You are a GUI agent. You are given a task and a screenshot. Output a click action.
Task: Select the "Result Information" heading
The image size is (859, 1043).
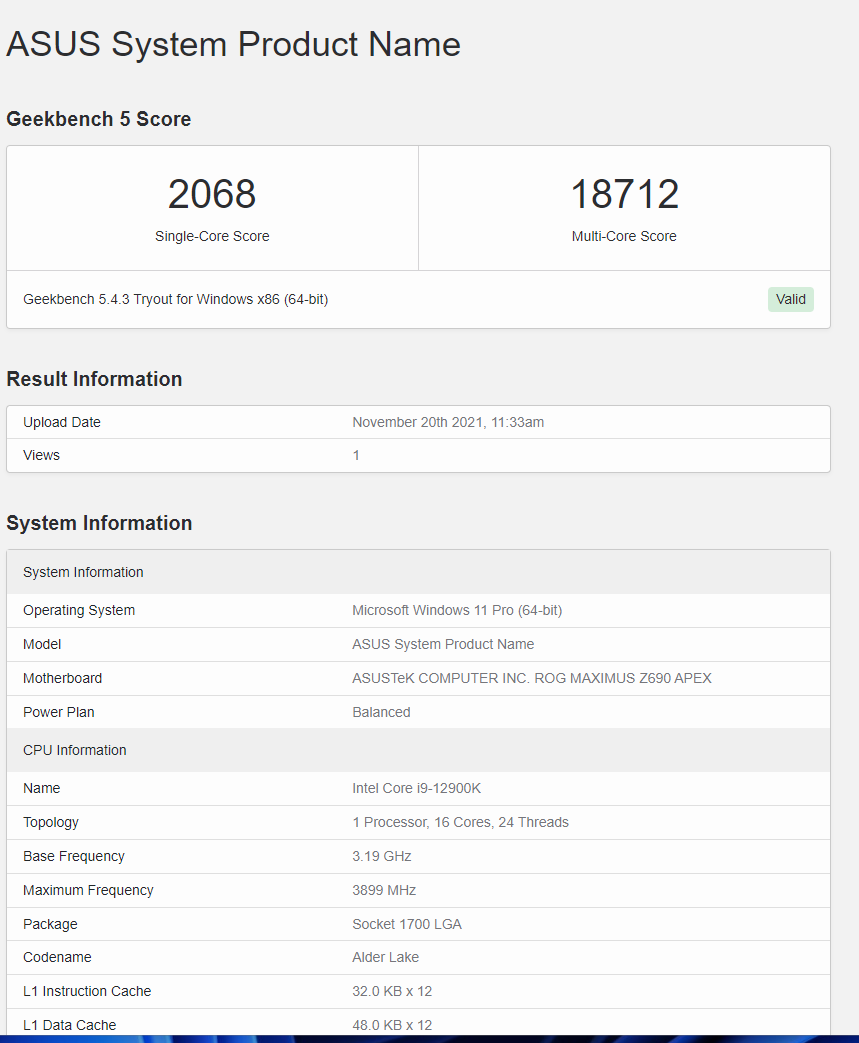coord(94,379)
